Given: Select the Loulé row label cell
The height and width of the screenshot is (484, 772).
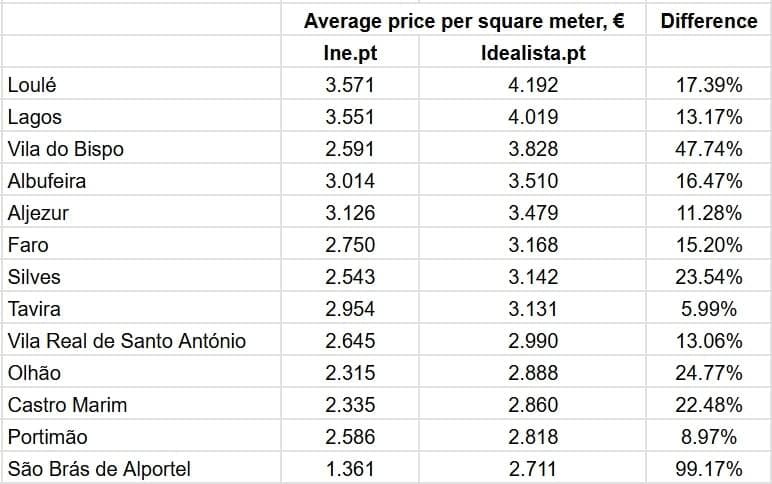Looking at the screenshot, I should pyautogui.click(x=31, y=85).
